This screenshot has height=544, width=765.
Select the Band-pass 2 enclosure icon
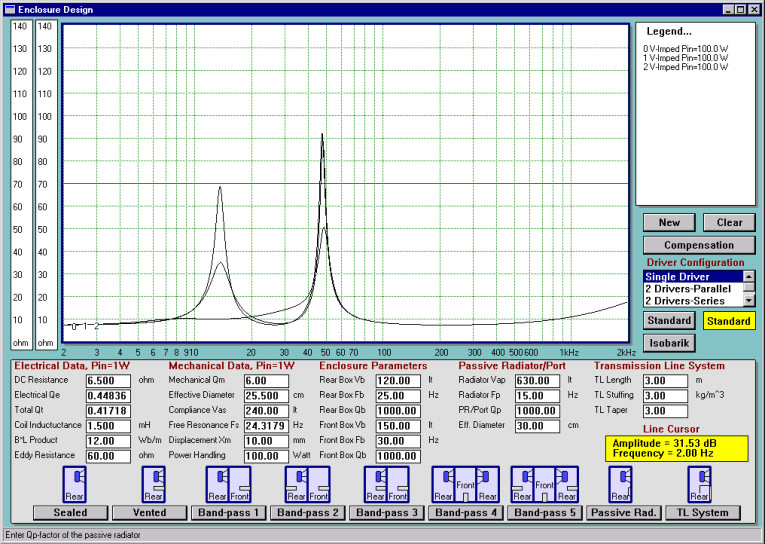coord(307,484)
